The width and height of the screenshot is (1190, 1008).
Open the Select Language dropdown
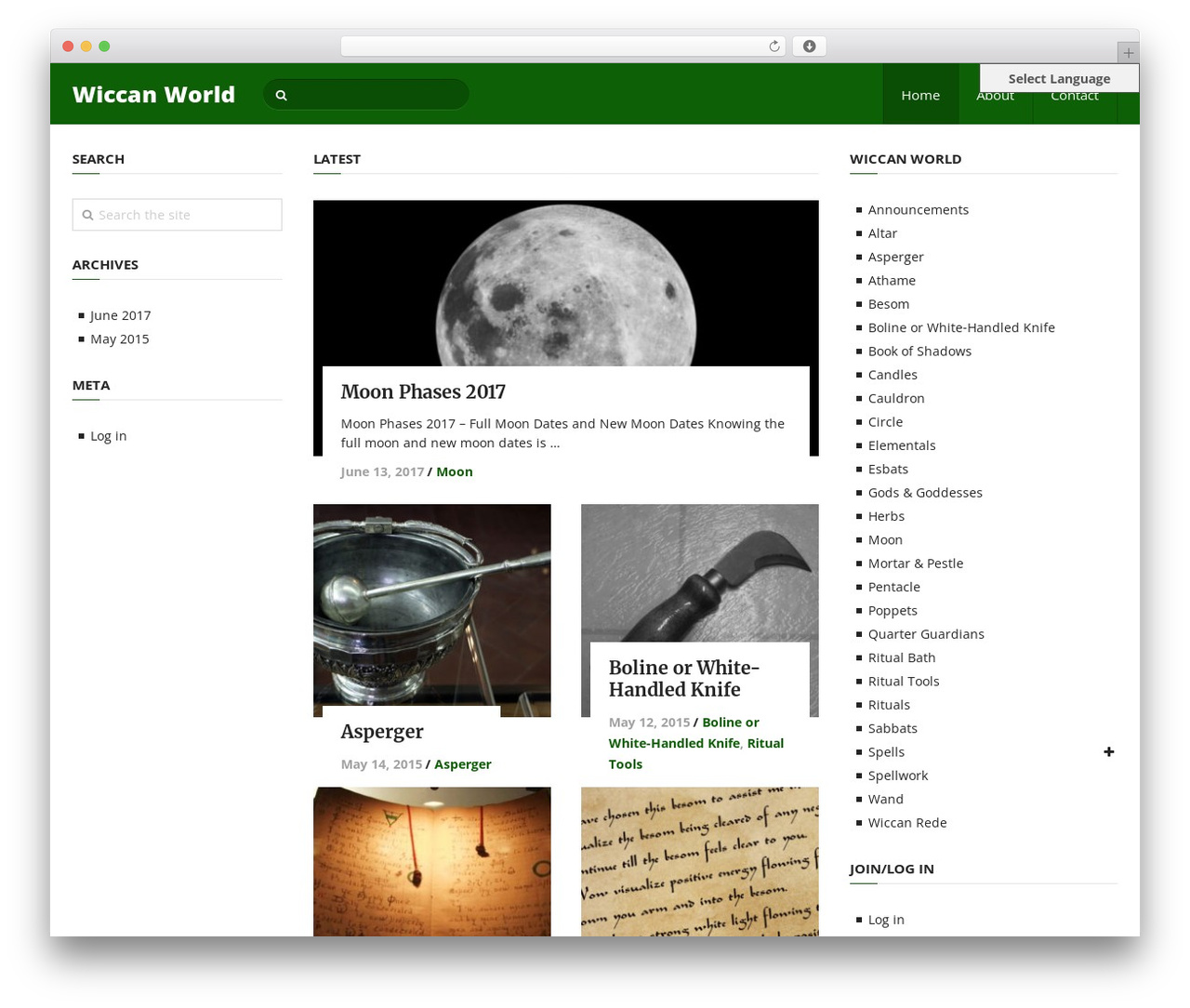[x=1059, y=78]
